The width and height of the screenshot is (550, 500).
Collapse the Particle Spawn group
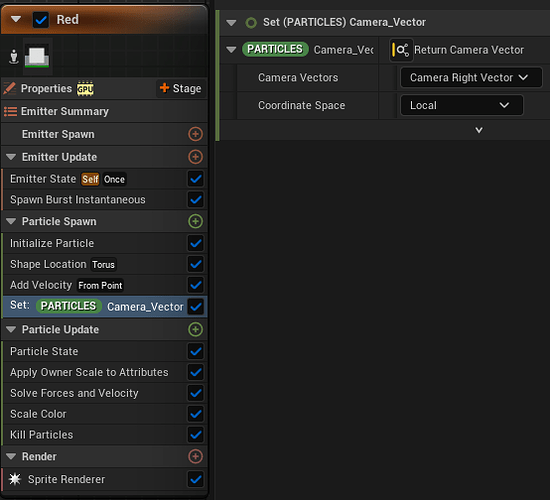pyautogui.click(x=11, y=221)
